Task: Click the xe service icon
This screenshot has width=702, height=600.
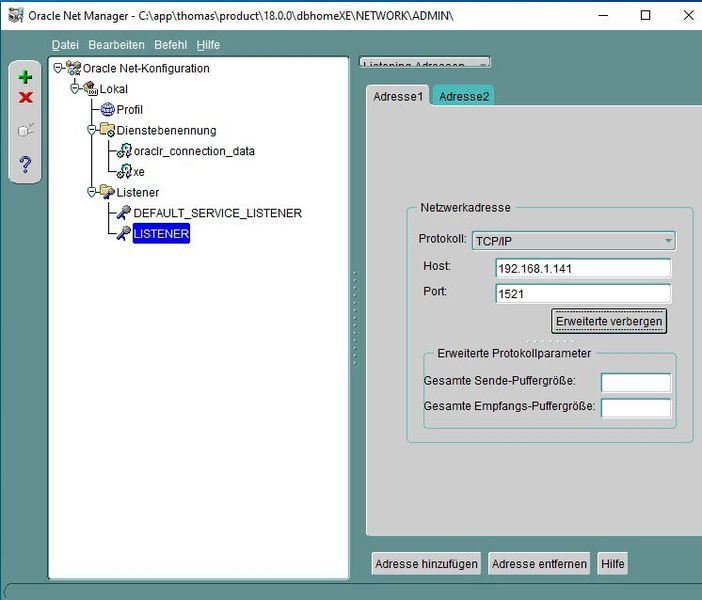Action: pyautogui.click(x=124, y=171)
